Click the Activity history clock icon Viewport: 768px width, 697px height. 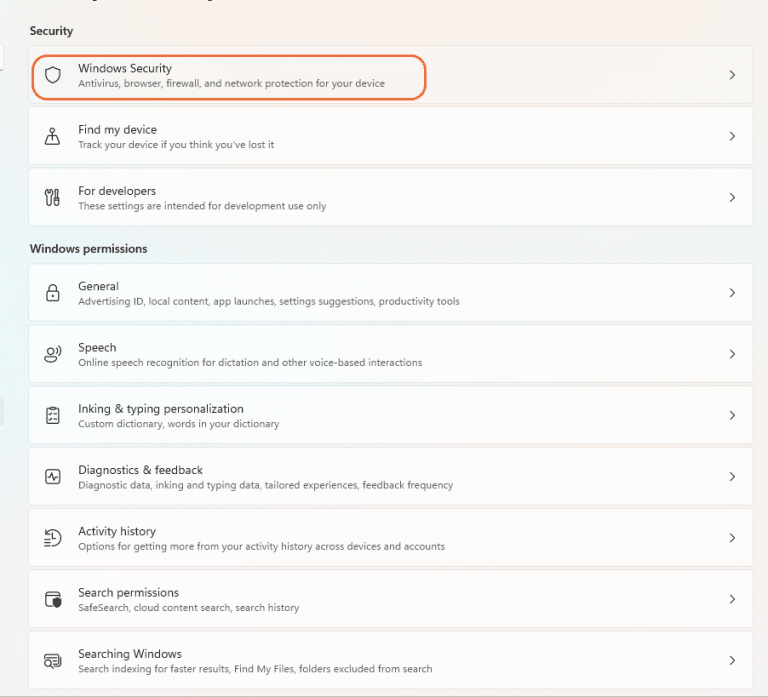pyautogui.click(x=53, y=538)
